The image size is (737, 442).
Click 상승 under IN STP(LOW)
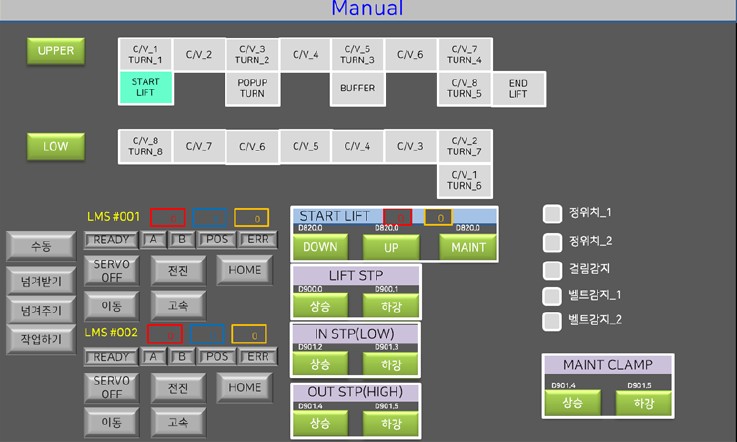pos(321,364)
